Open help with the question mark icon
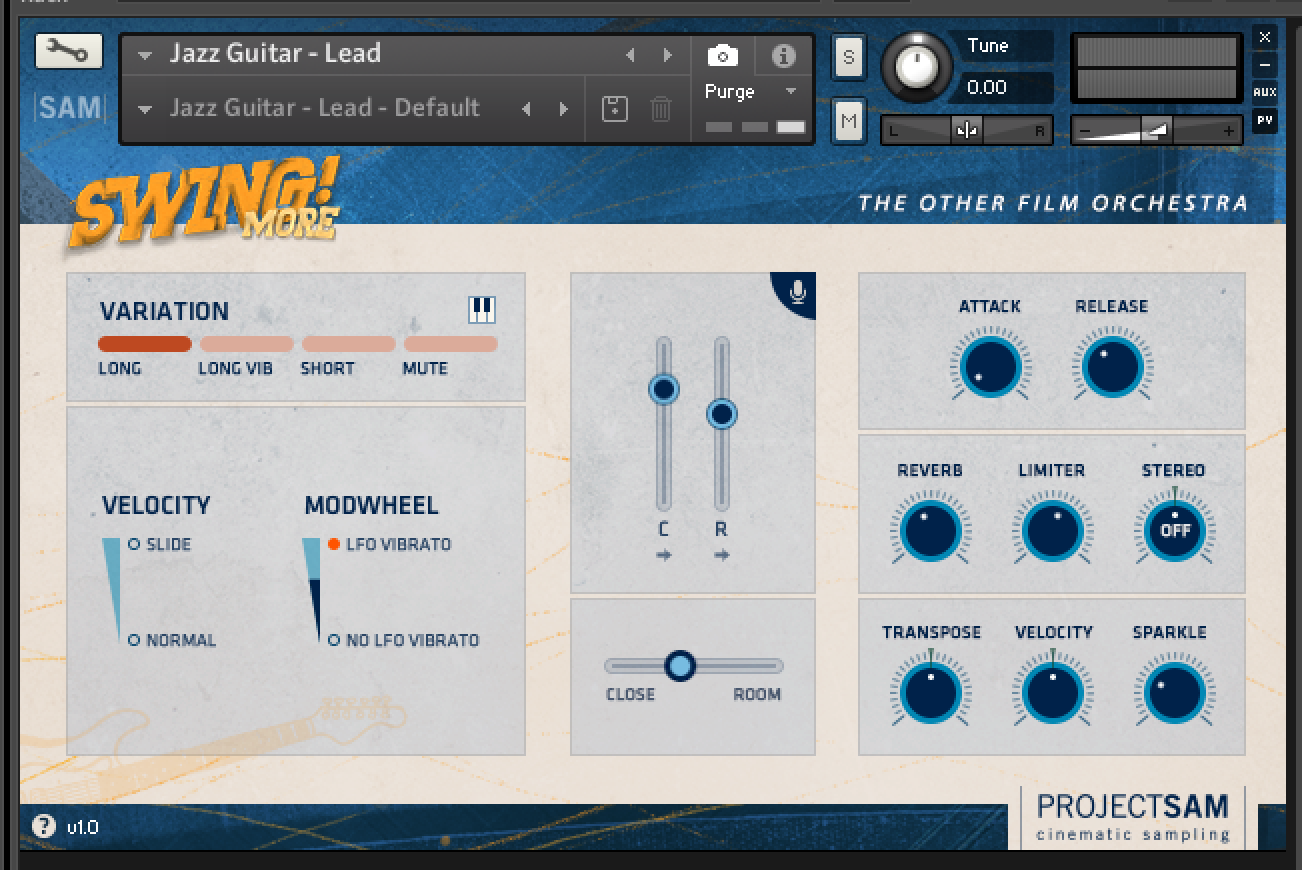This screenshot has width=1302, height=870. 43,826
